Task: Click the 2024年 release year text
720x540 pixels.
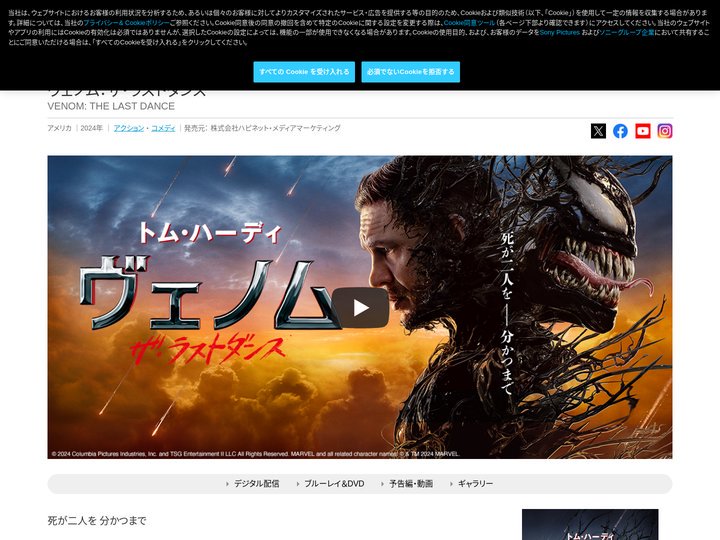Action: tap(91, 128)
